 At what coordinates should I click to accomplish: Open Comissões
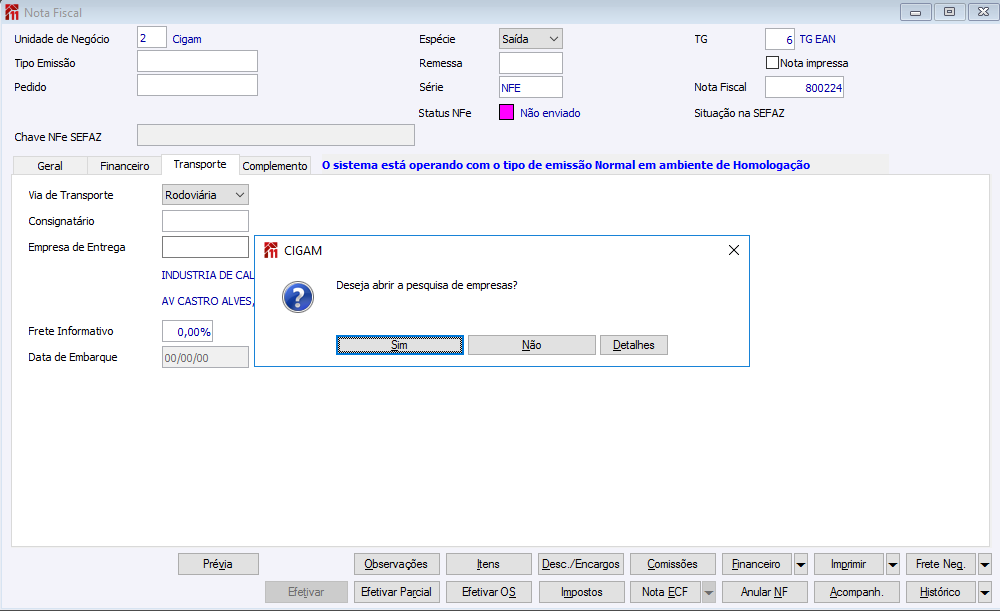click(673, 564)
